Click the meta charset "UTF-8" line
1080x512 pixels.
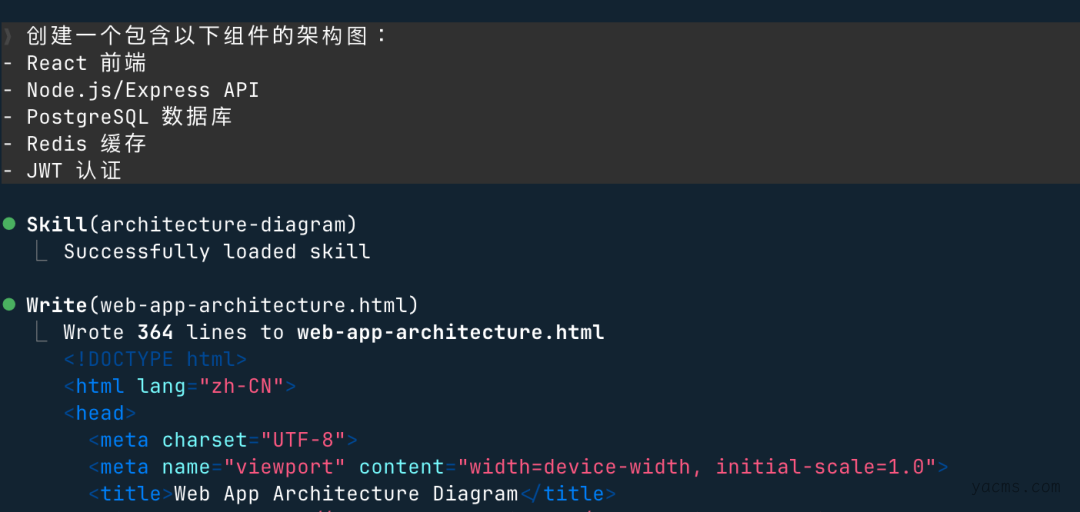(222, 440)
